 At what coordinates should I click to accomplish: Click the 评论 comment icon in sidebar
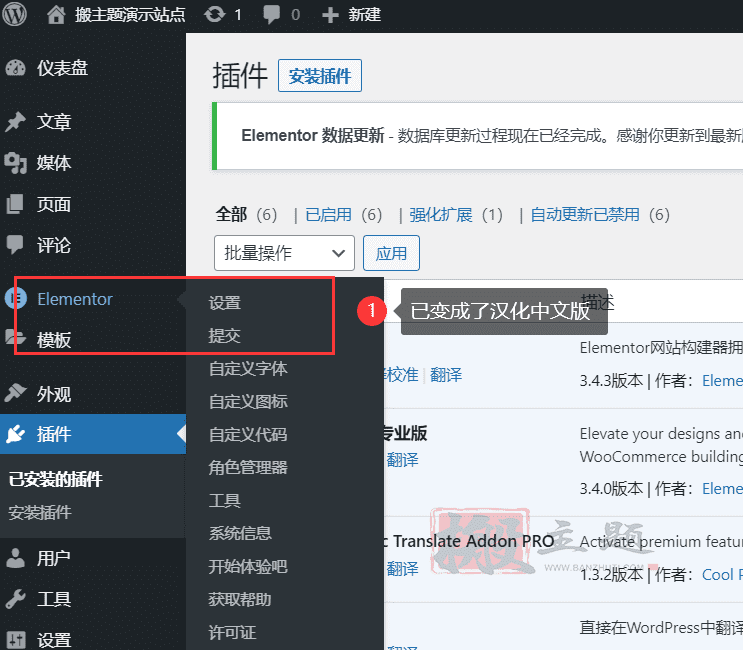pyautogui.click(x=15, y=245)
